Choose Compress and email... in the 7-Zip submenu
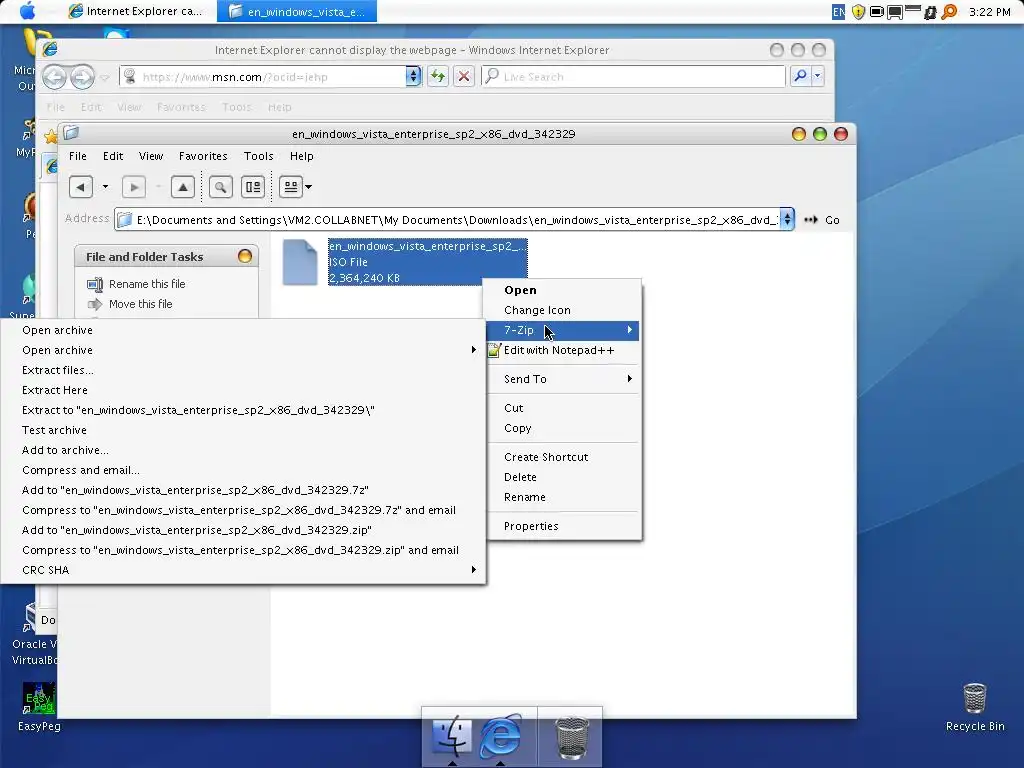The image size is (1024, 768). tap(244, 470)
